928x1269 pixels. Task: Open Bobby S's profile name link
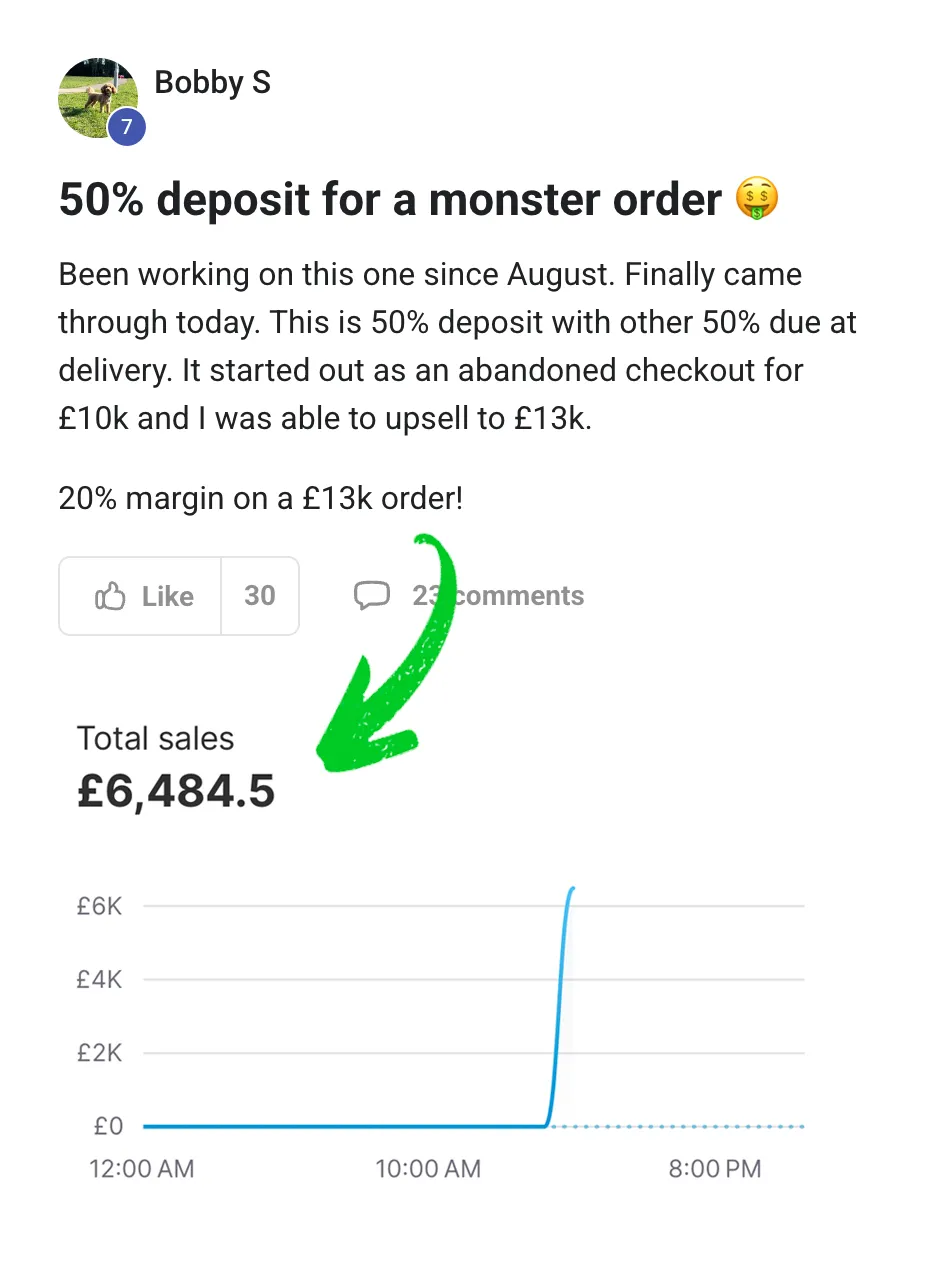click(213, 82)
